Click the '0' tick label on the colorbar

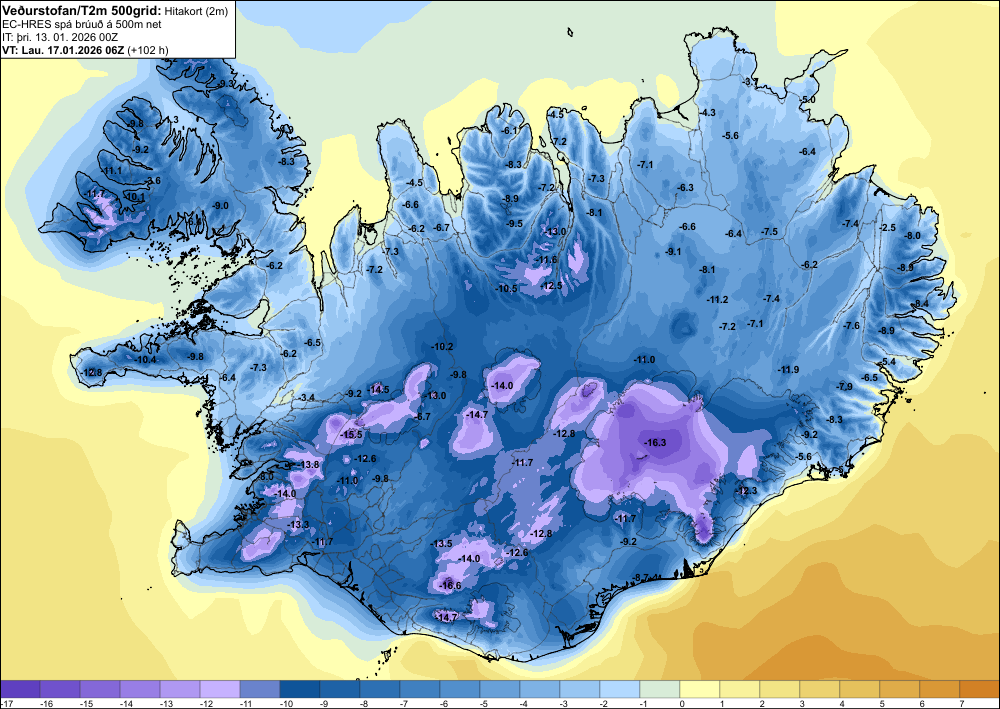pos(681,703)
